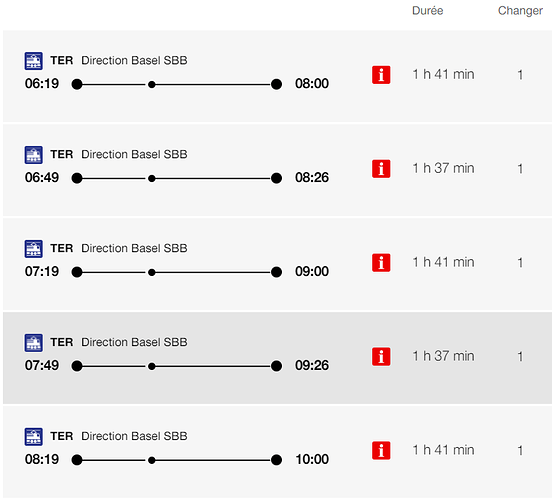Screen dimensions: 552x500
Task: Click the TER train icon of 06:49 trip
Action: (34, 155)
